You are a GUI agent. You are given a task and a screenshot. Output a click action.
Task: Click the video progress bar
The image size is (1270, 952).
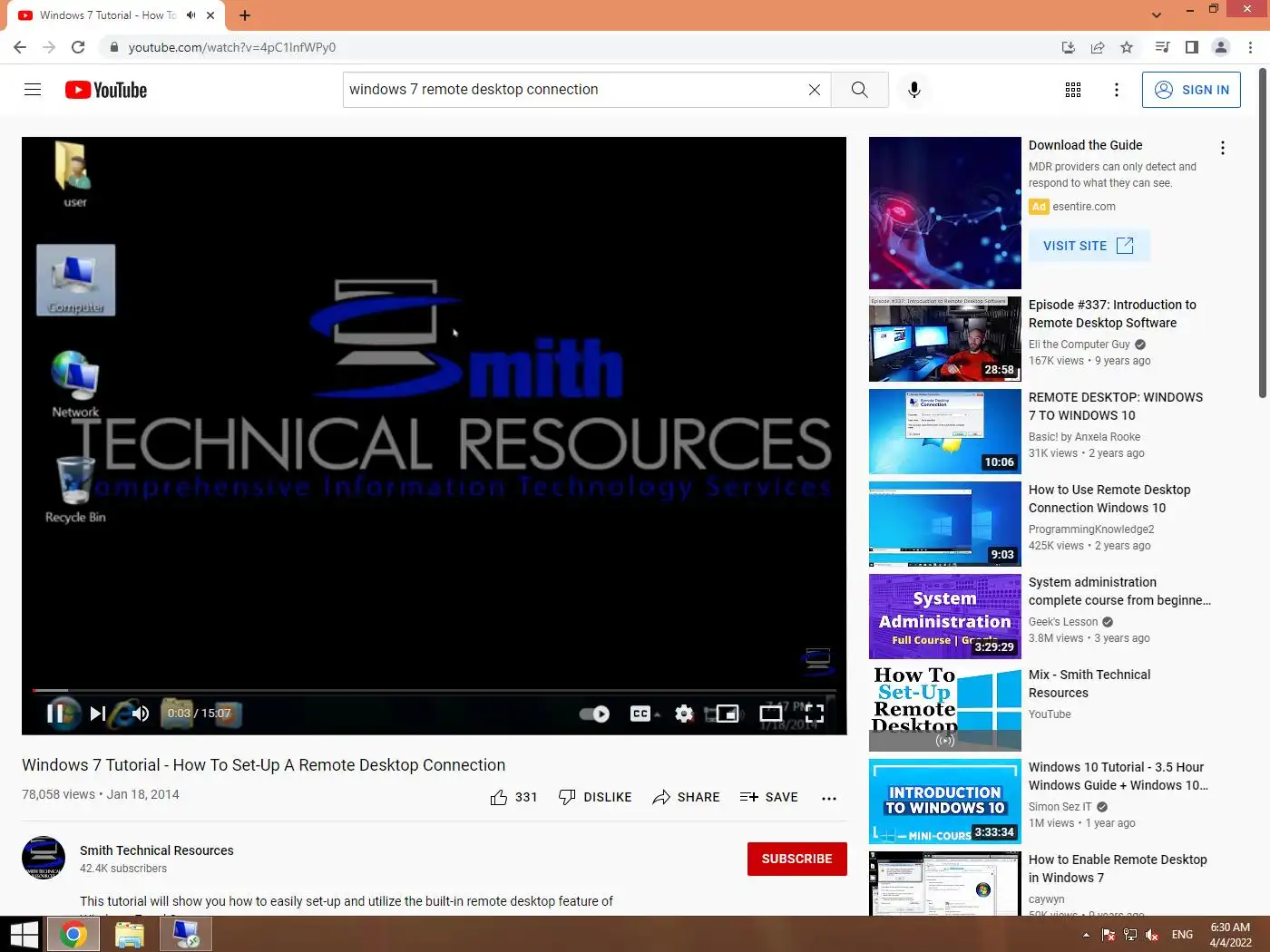(434, 691)
